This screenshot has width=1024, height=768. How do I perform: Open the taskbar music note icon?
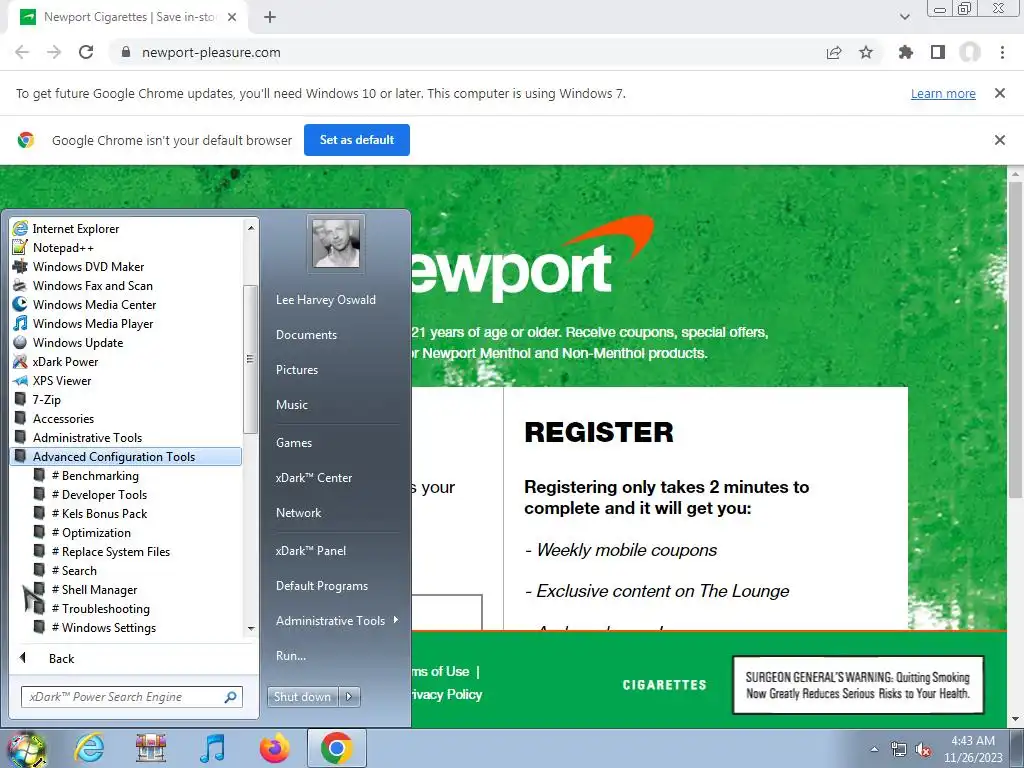tap(213, 748)
